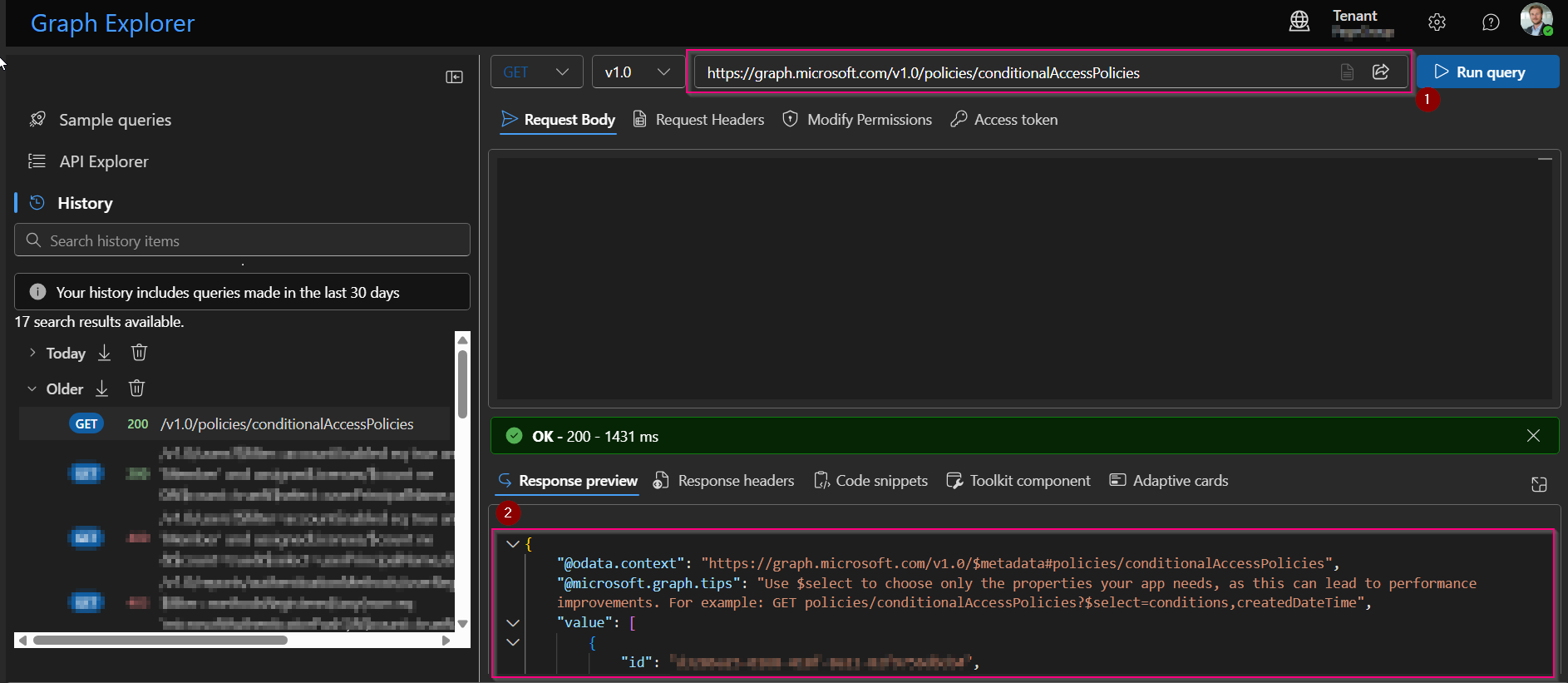Download today's history with the download icon
The height and width of the screenshot is (683, 1568).
pos(104,353)
